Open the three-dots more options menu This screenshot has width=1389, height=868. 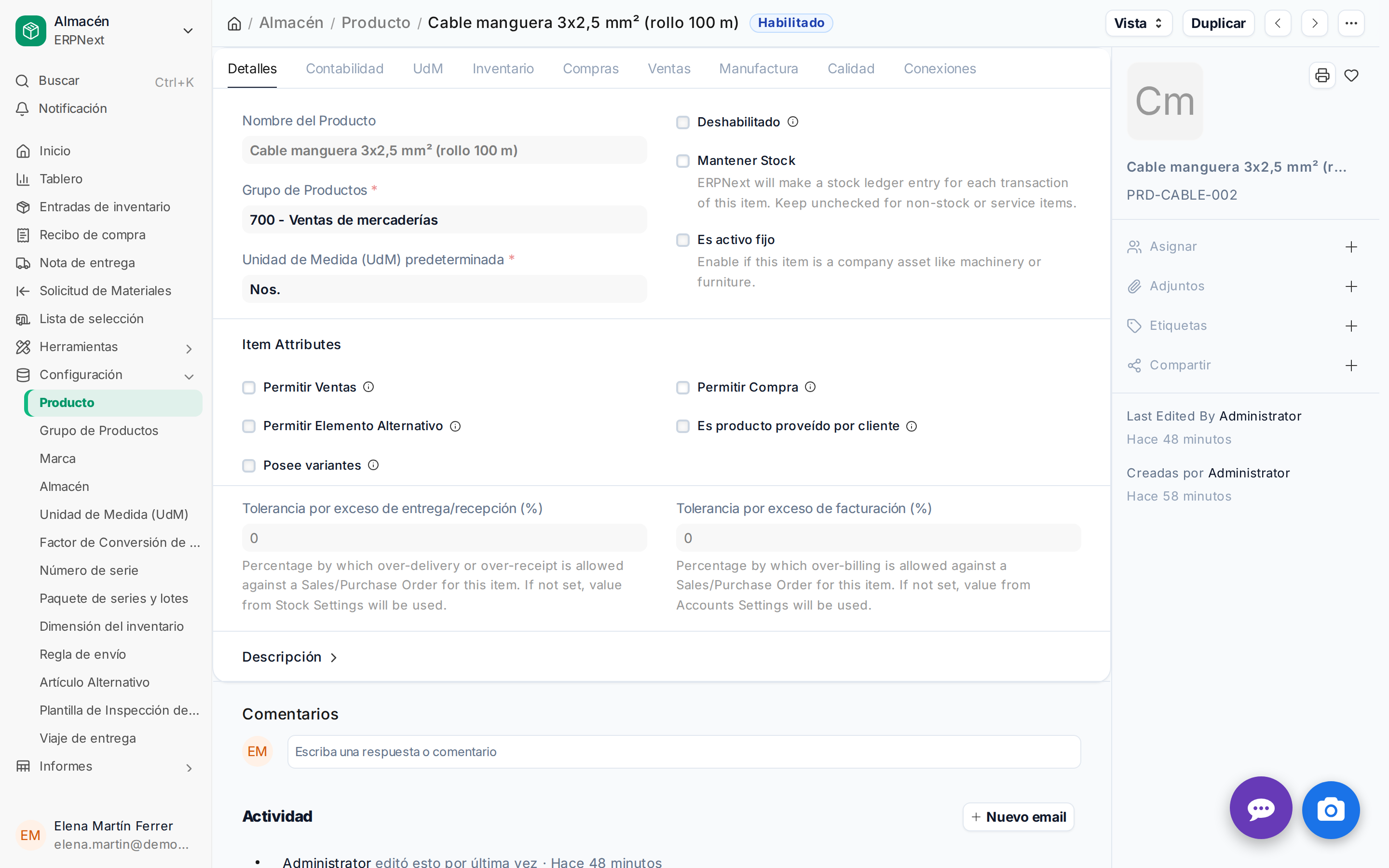tap(1351, 23)
